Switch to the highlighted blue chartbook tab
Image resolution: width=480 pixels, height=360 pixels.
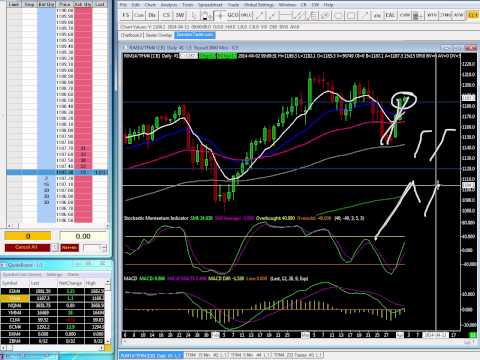195,35
